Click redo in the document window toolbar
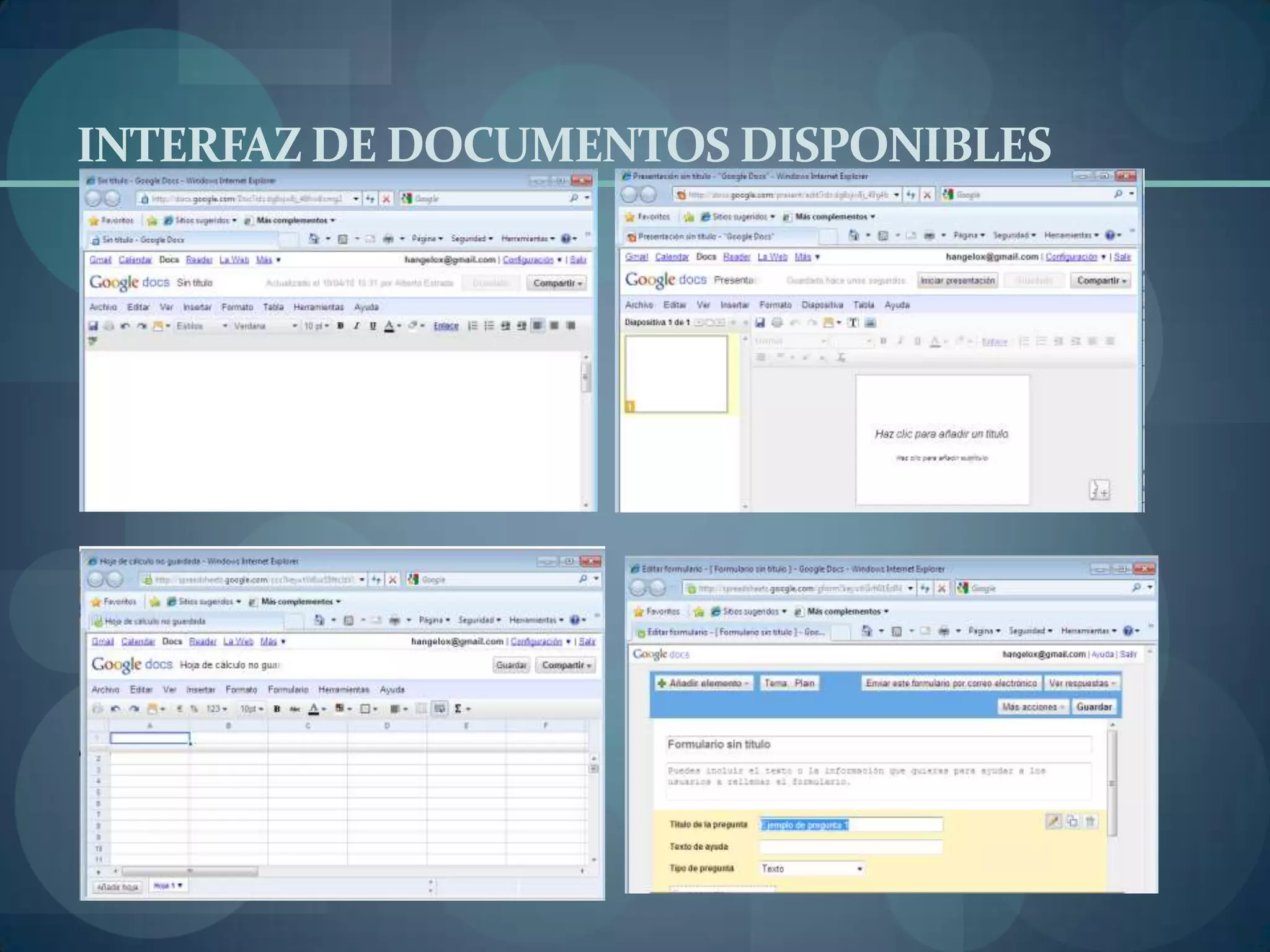The image size is (1270, 952). tap(141, 326)
